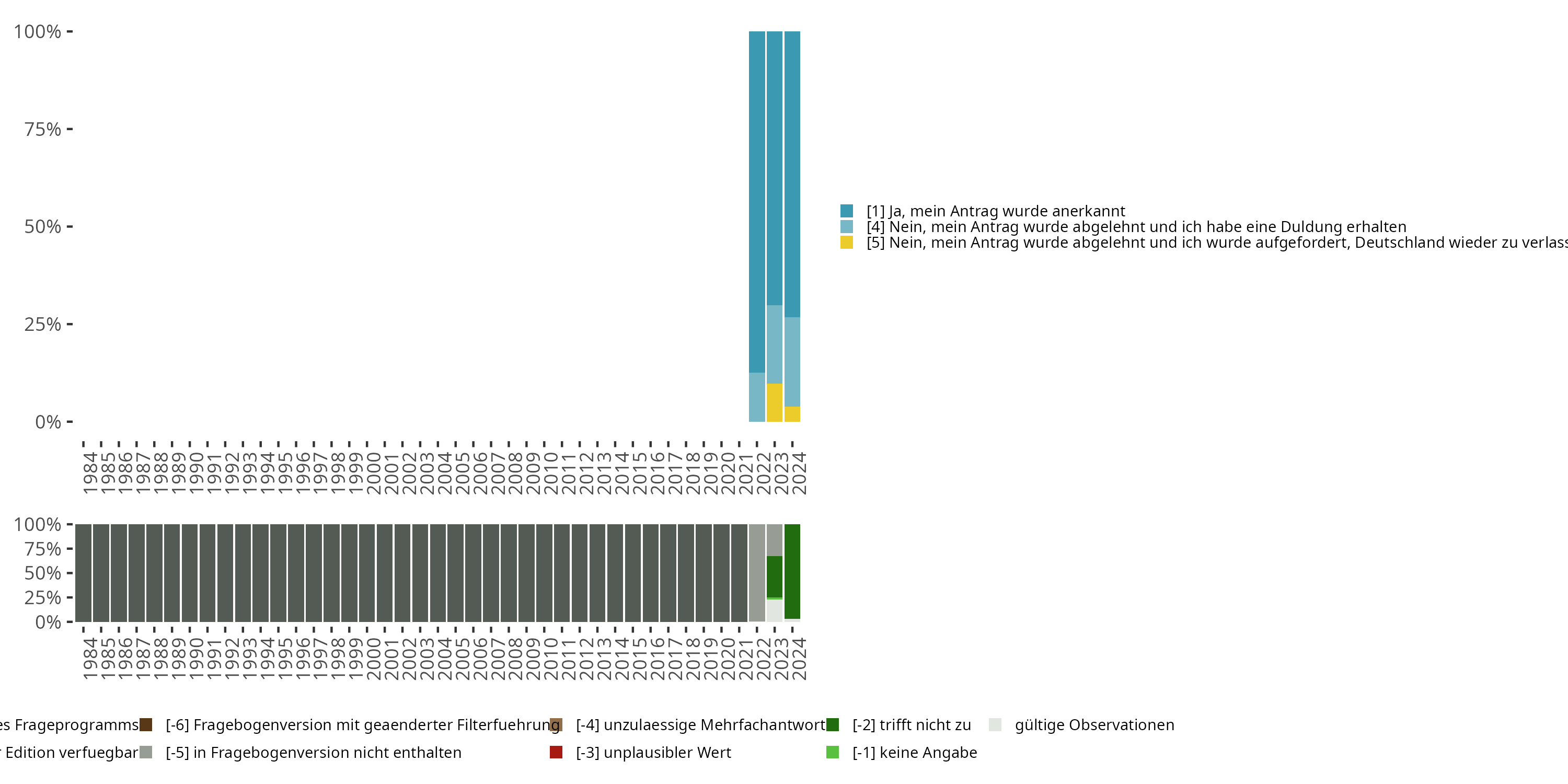The height and width of the screenshot is (784, 1568).
Task: Click the red '[-3] unplausibler Wert' swatch
Action: tap(556, 752)
